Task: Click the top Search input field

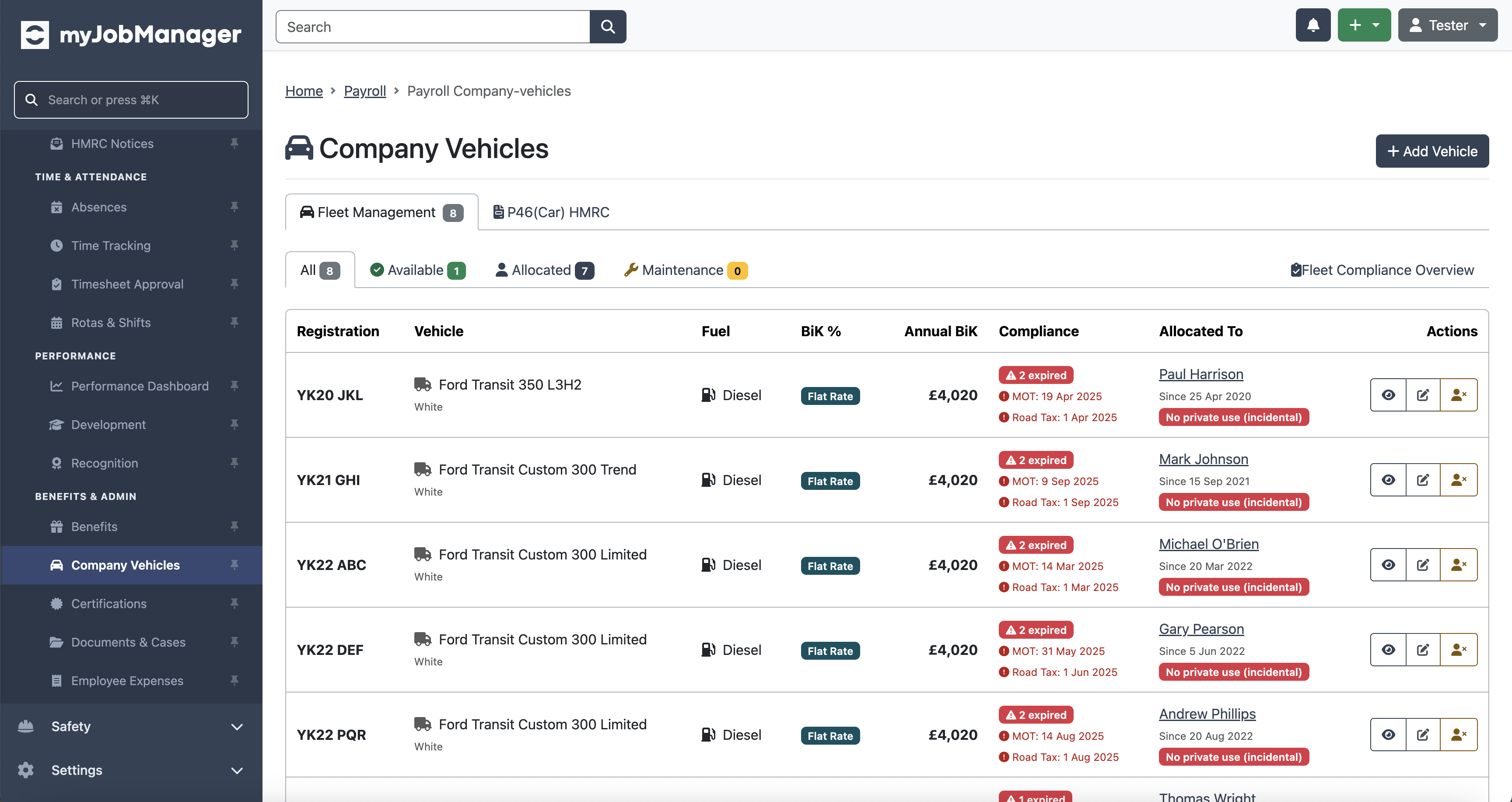Action: click(433, 26)
